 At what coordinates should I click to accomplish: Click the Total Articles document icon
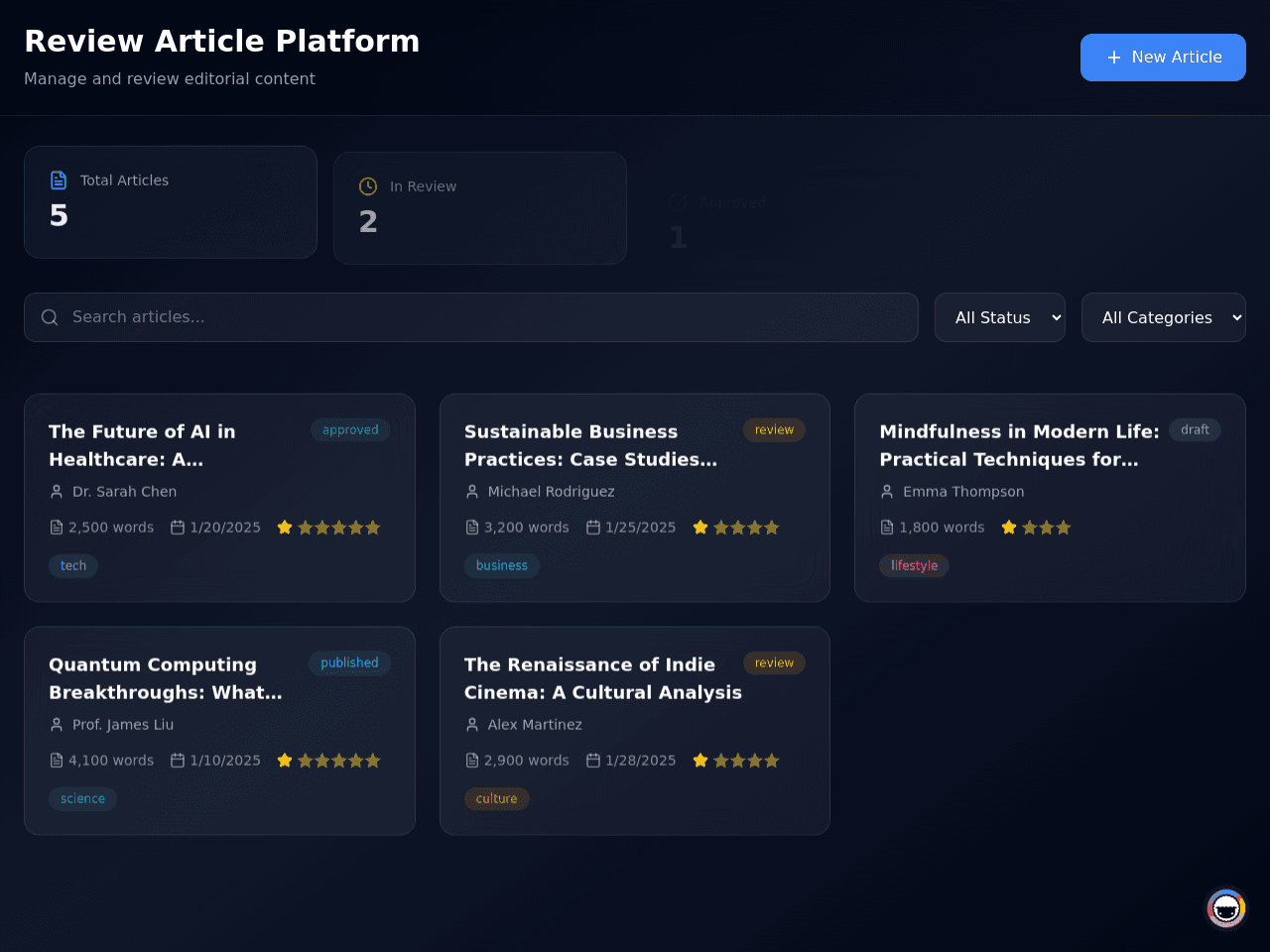point(59,180)
